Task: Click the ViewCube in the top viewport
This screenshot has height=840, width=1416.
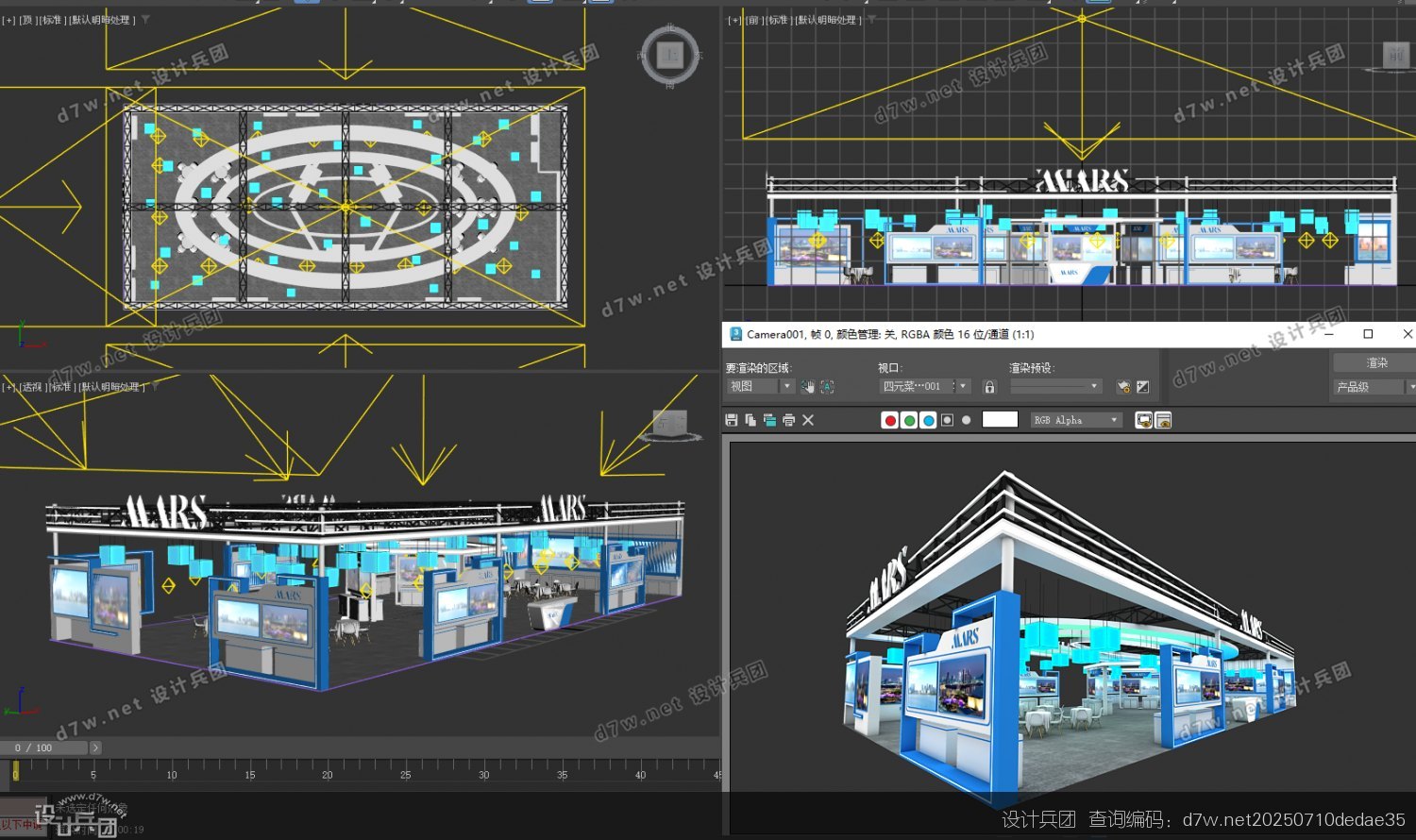Action: click(670, 56)
